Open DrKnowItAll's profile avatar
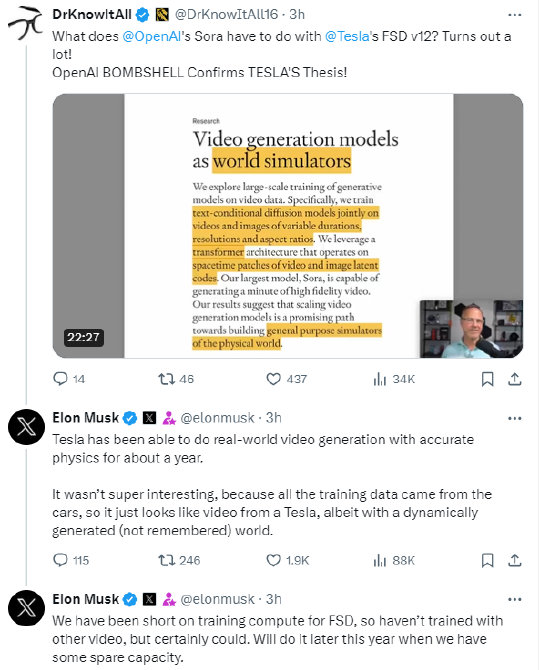The width and height of the screenshot is (550, 670). tap(26, 23)
